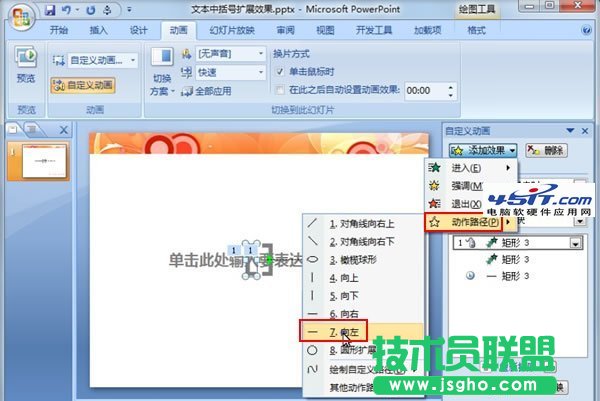This screenshot has height=401, width=600.
Task: Click the Office button logo
Action: coord(21,17)
